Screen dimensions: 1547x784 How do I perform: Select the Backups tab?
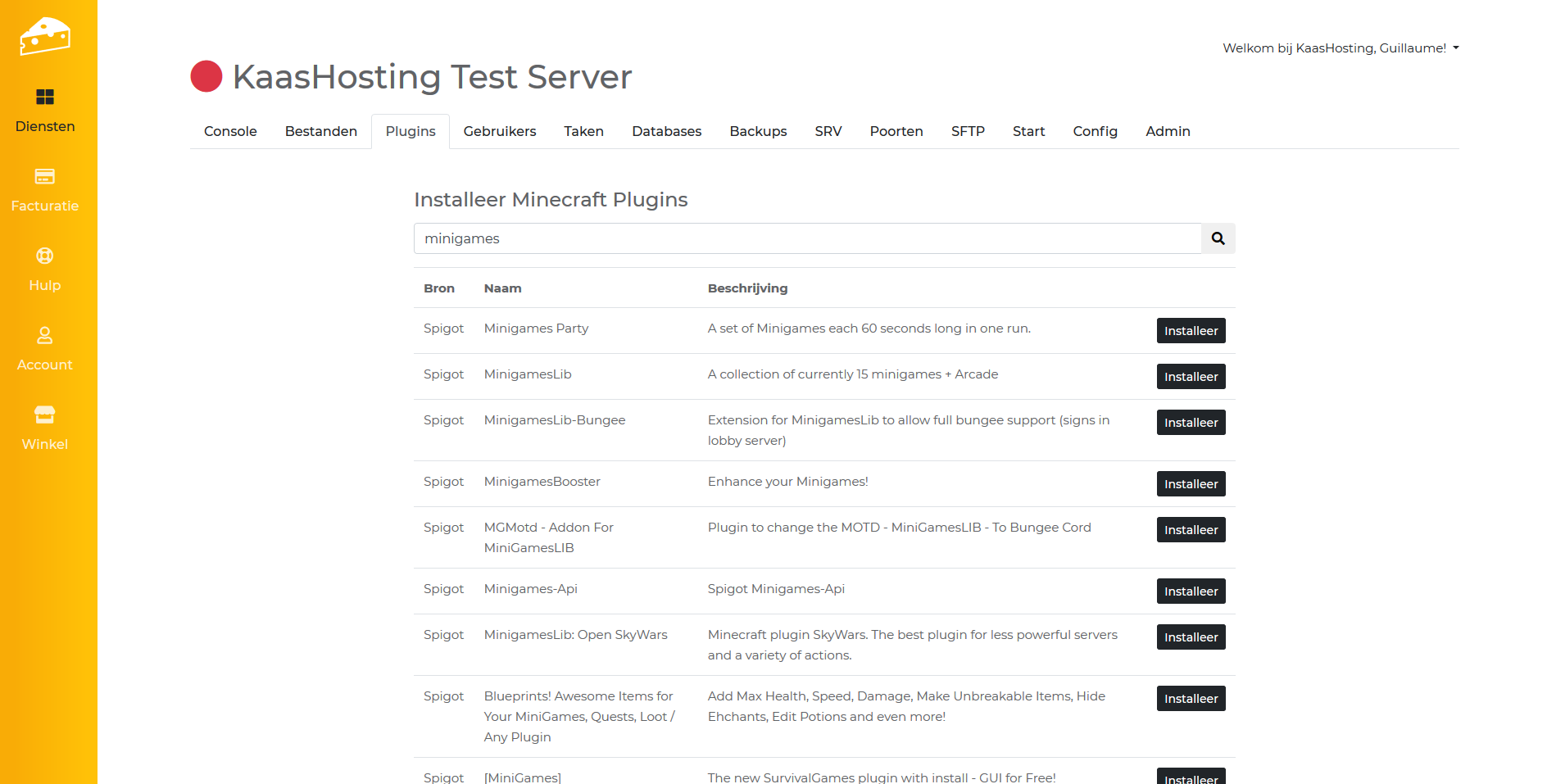pos(758,132)
